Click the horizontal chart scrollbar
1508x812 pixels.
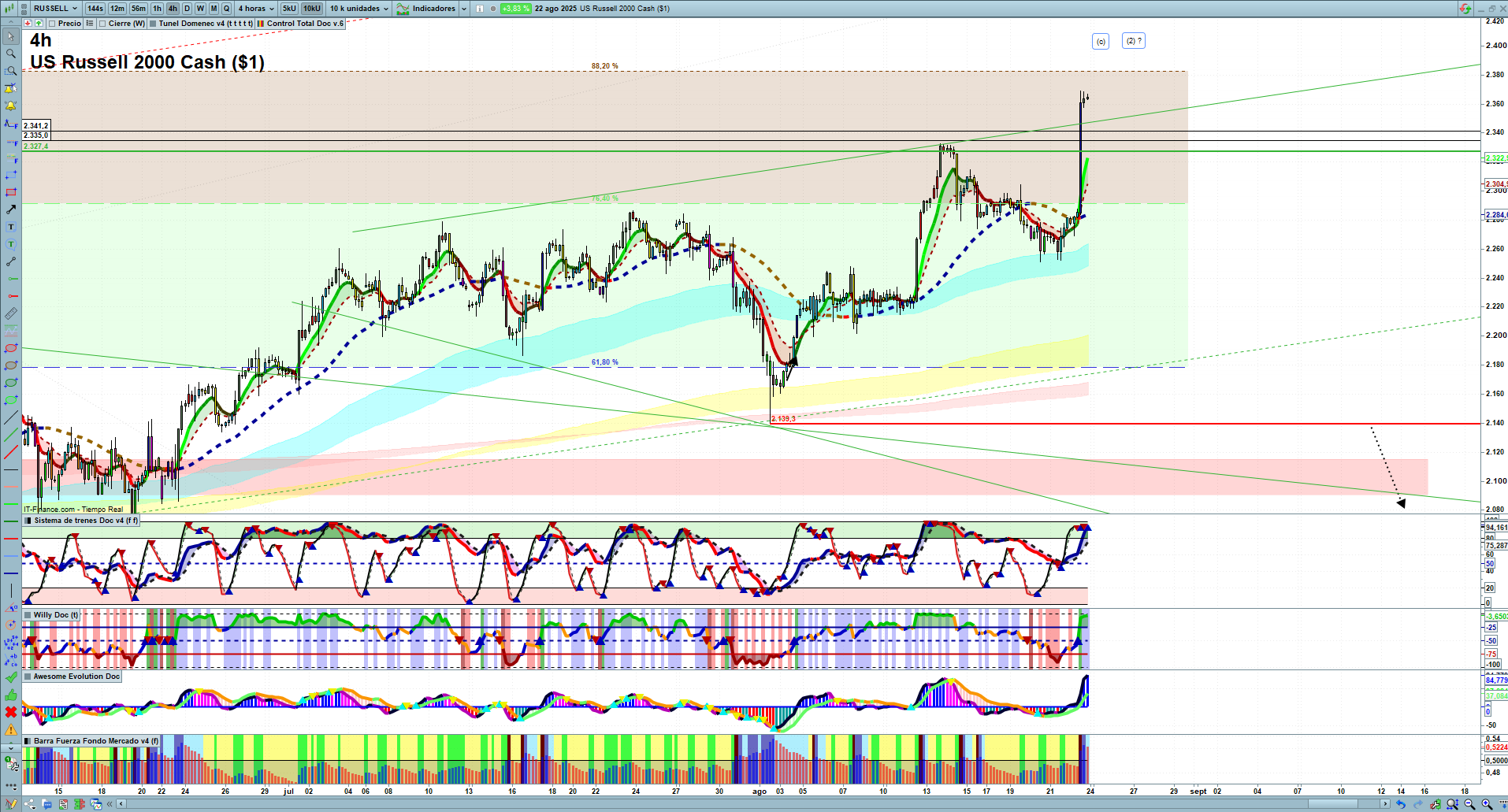coord(709,804)
